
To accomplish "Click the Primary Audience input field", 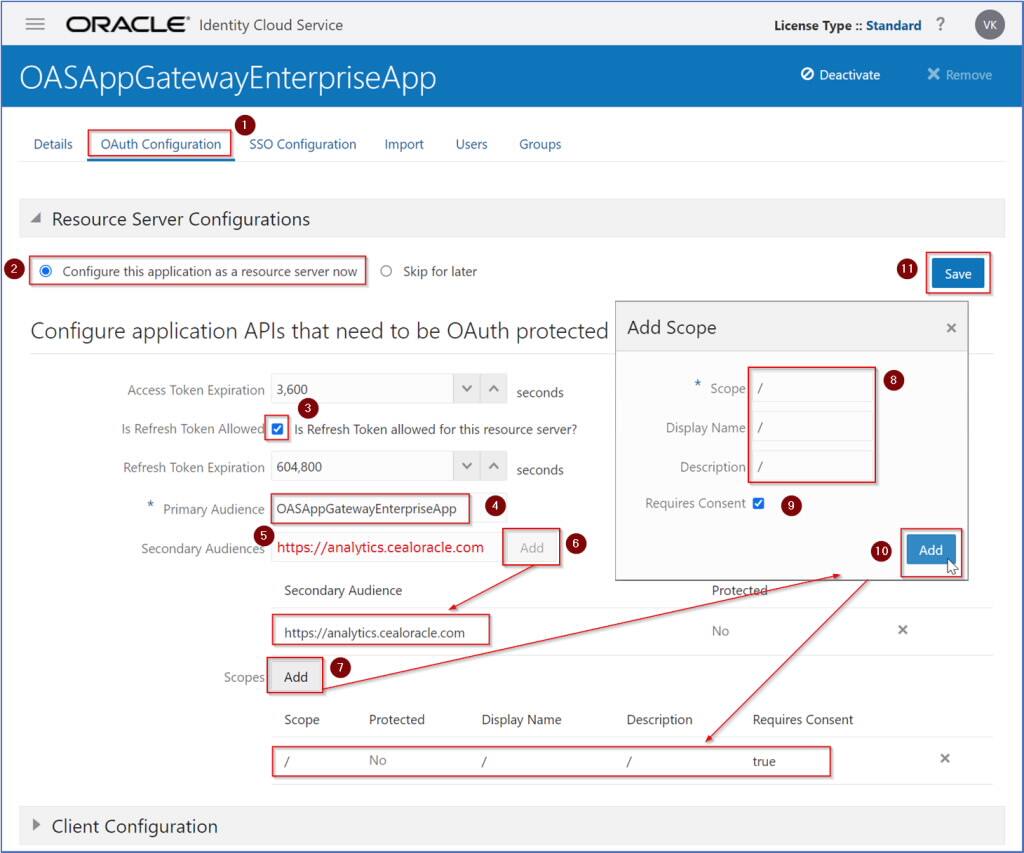I will coord(370,508).
